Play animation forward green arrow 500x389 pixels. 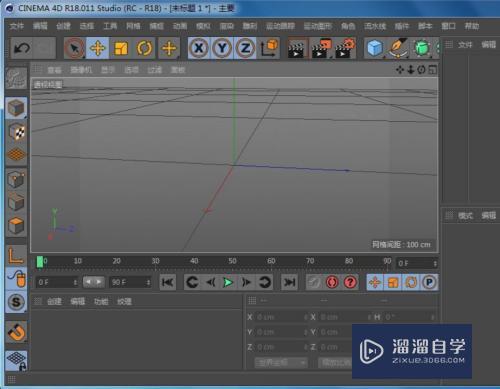[228, 282]
